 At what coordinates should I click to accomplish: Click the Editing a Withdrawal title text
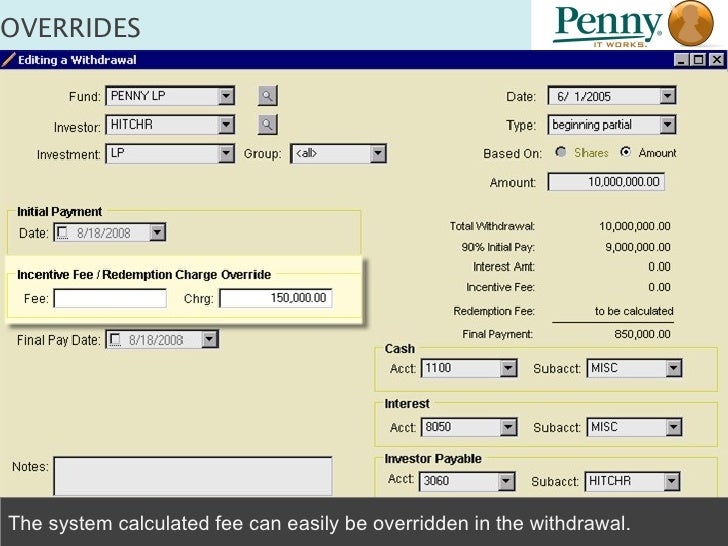(77, 60)
